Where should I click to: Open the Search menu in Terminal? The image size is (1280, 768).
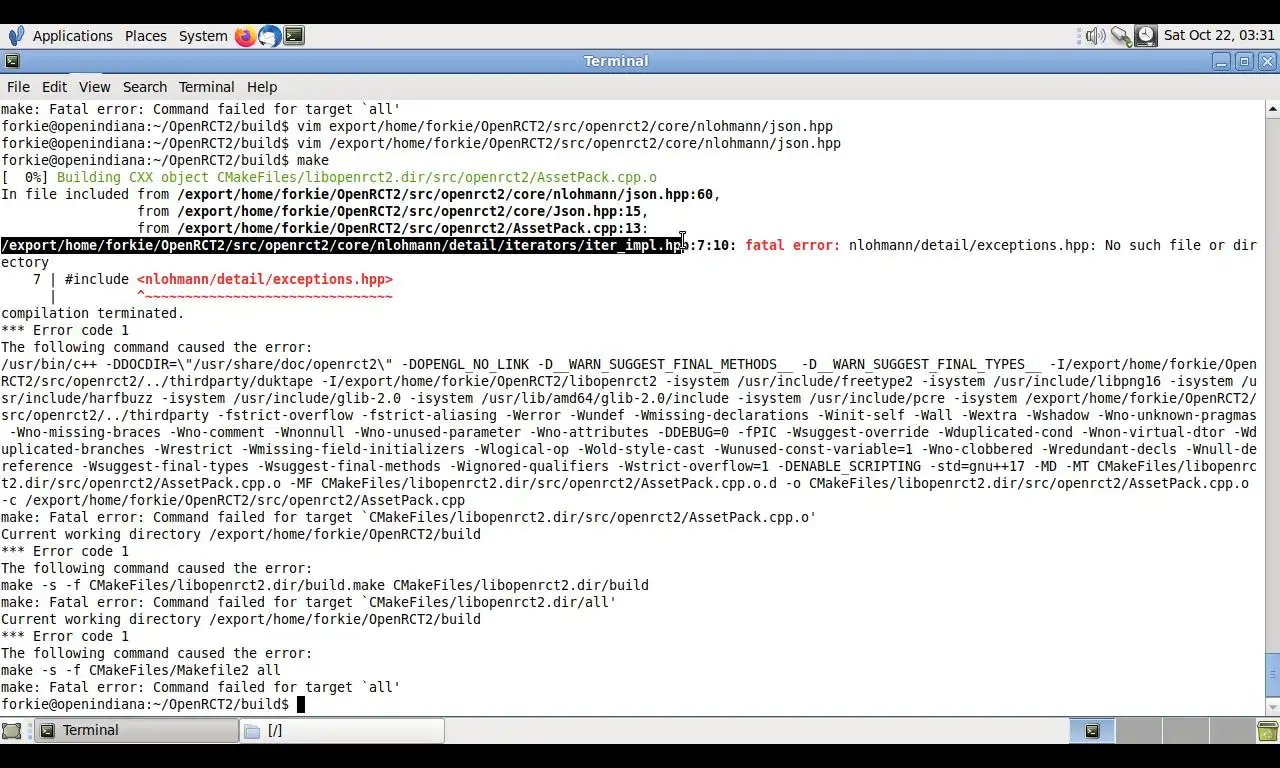pyautogui.click(x=145, y=87)
